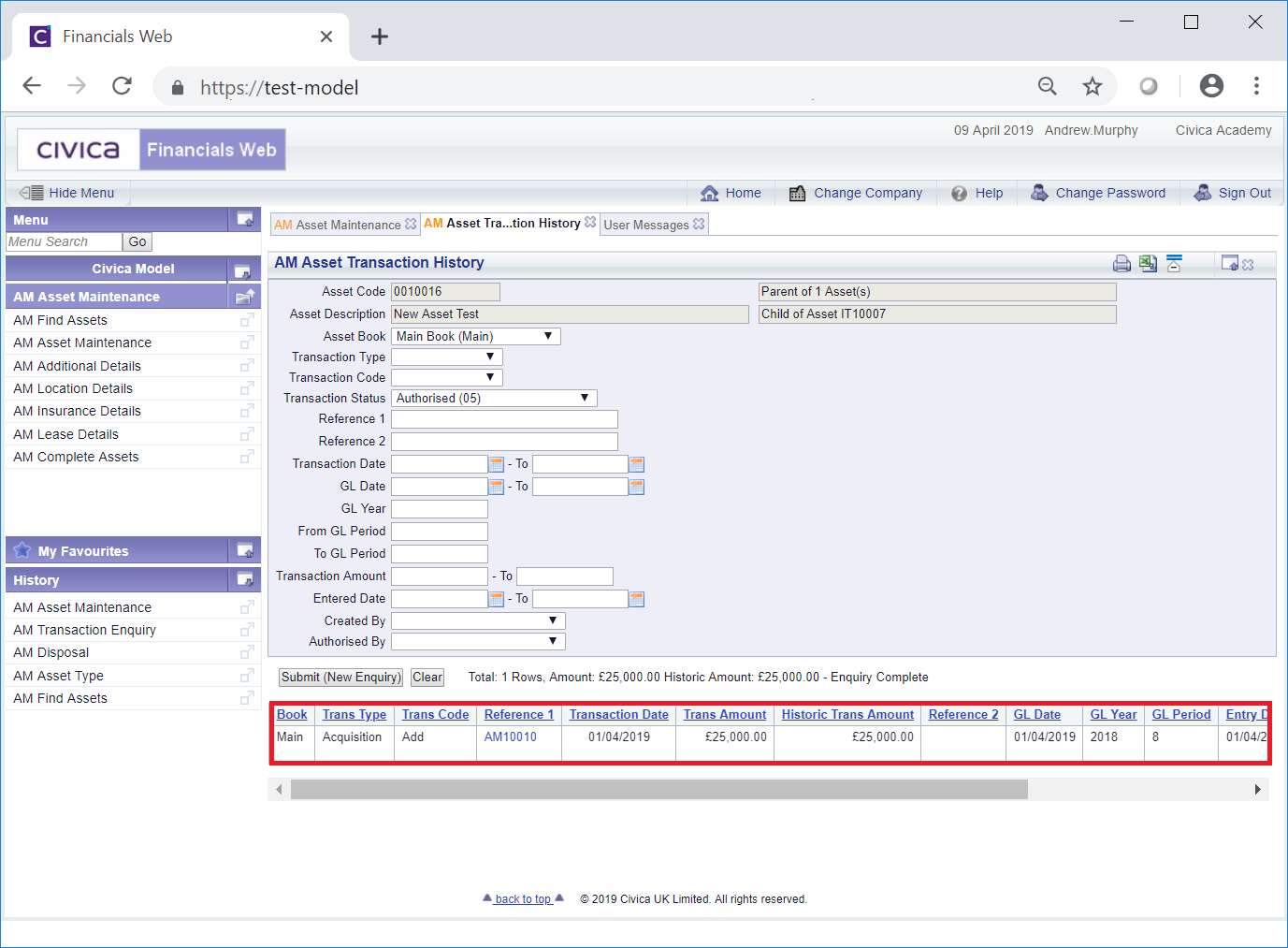Open GL Date from calendar

[x=497, y=487]
